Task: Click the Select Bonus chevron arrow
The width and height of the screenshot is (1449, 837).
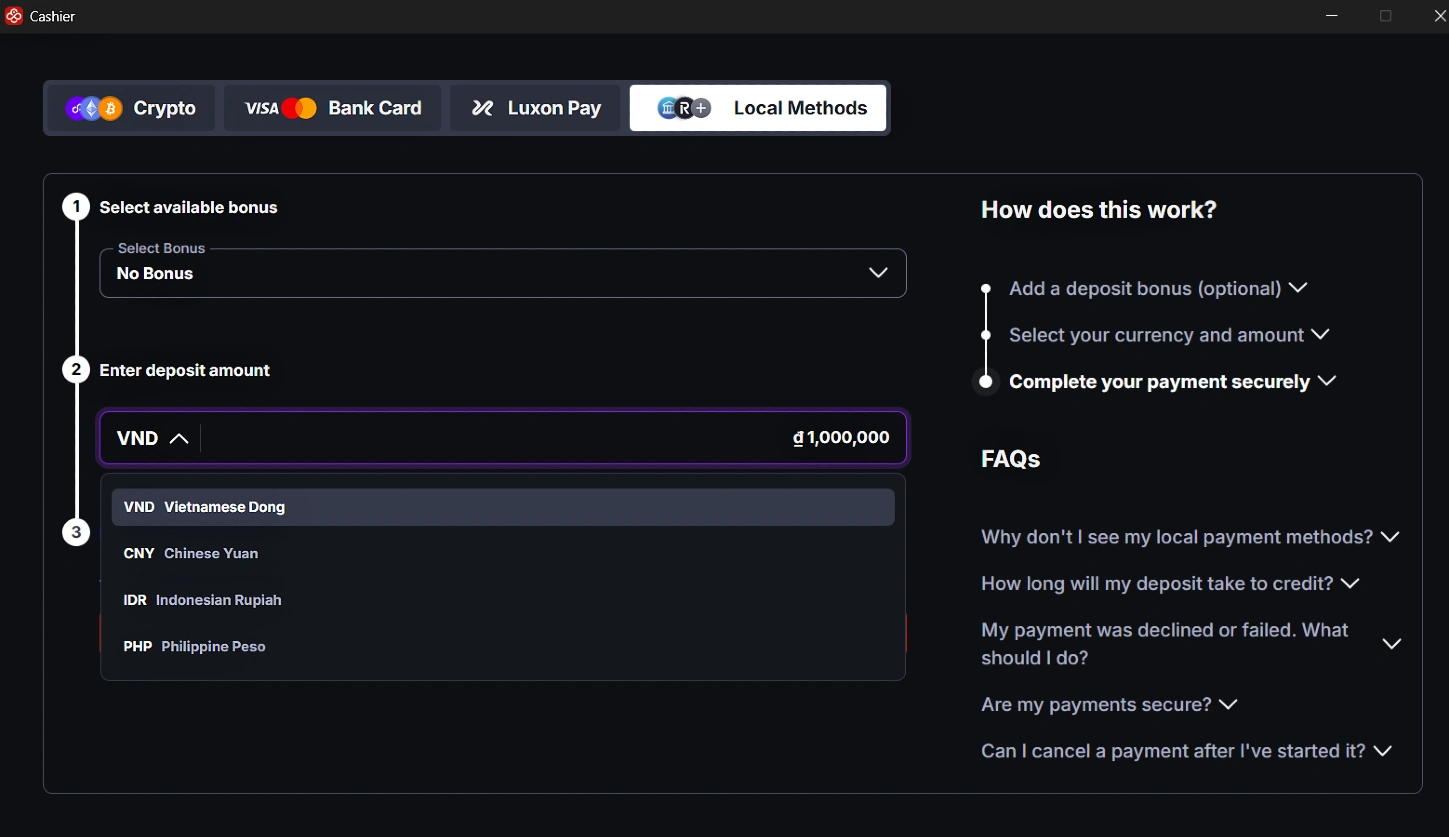Action: pos(878,273)
